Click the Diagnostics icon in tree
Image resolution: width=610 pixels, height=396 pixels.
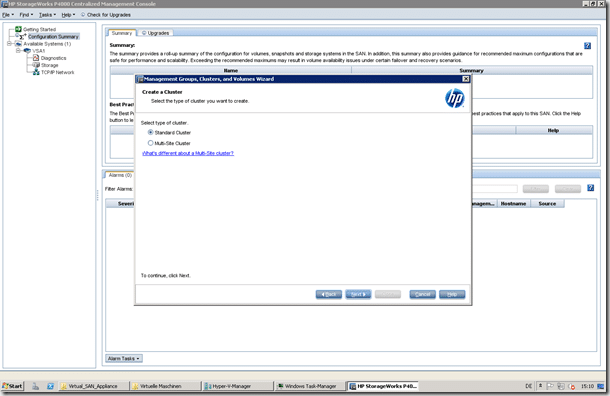(36, 58)
